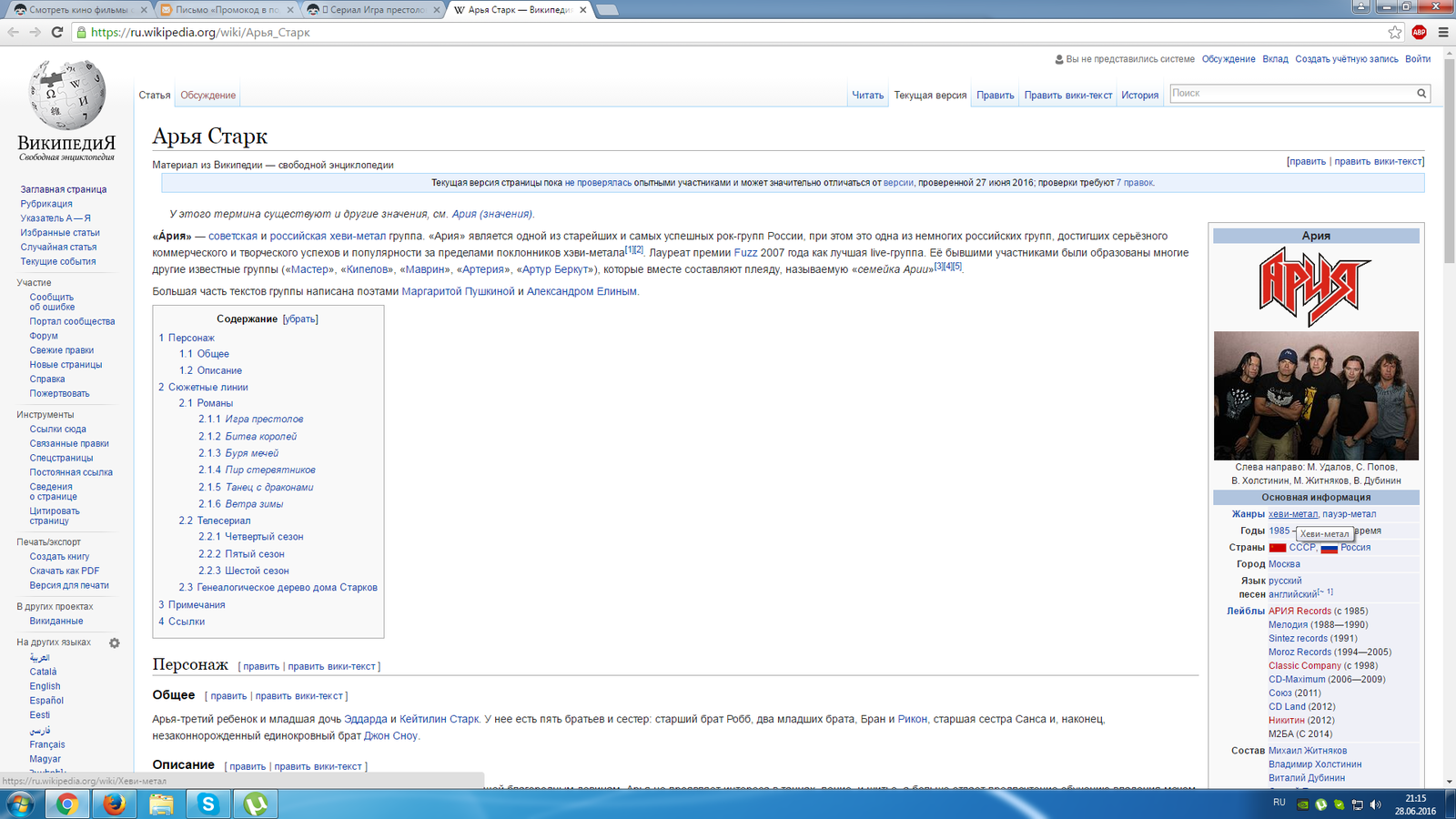Click the browser address bar
Viewport: 1456px width, 819px height.
pyautogui.click(x=728, y=32)
